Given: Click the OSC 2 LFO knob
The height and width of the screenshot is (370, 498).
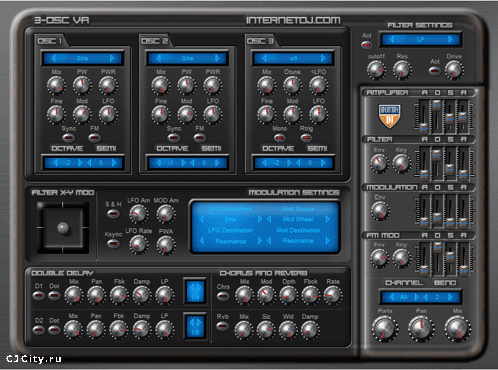Looking at the screenshot, I should 213,114.
